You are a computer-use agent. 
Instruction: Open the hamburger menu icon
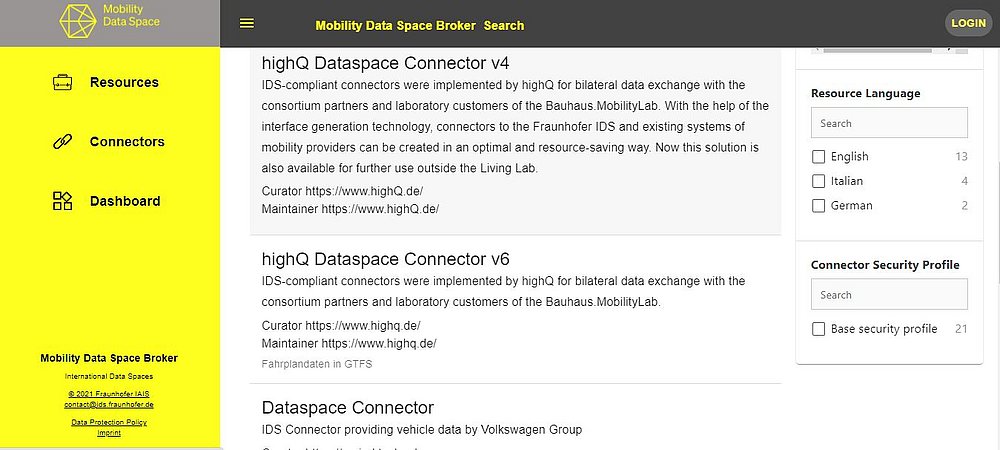coord(247,23)
